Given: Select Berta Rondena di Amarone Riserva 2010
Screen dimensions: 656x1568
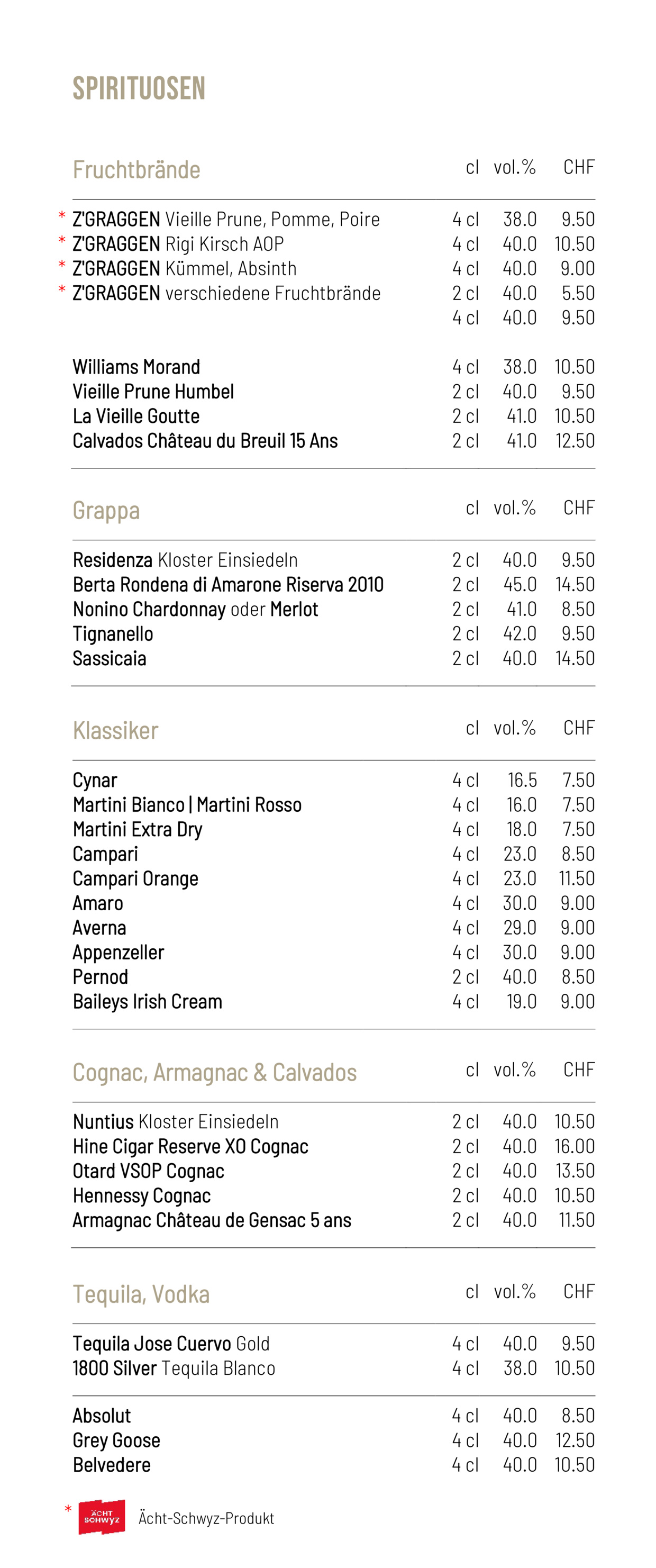Looking at the screenshot, I should [x=228, y=584].
